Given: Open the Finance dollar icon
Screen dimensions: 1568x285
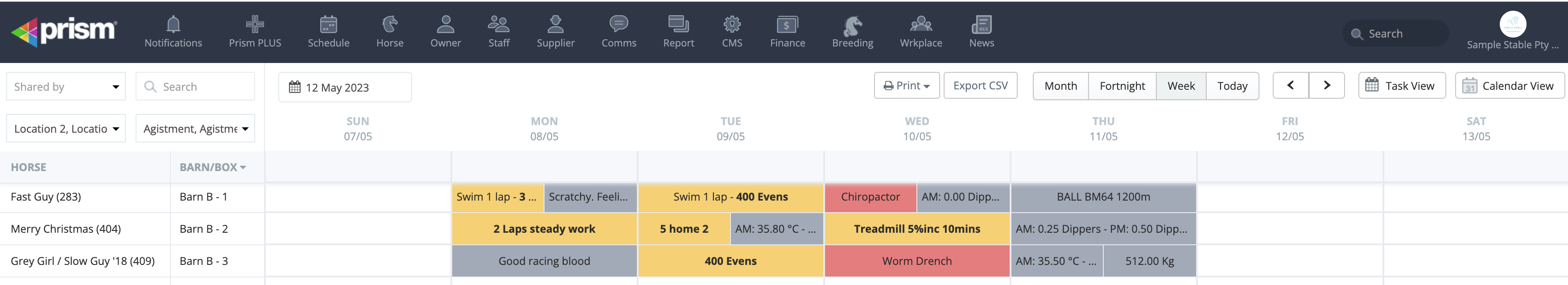Looking at the screenshot, I should tap(786, 25).
